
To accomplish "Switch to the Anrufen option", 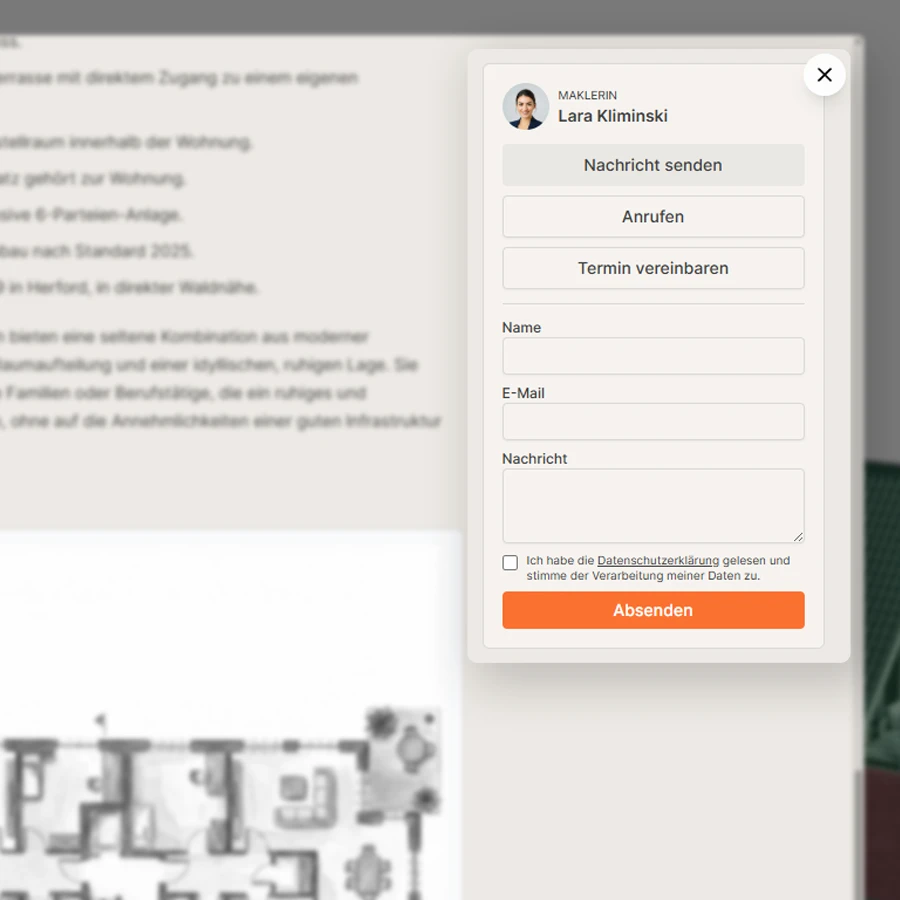I will click(x=653, y=216).
